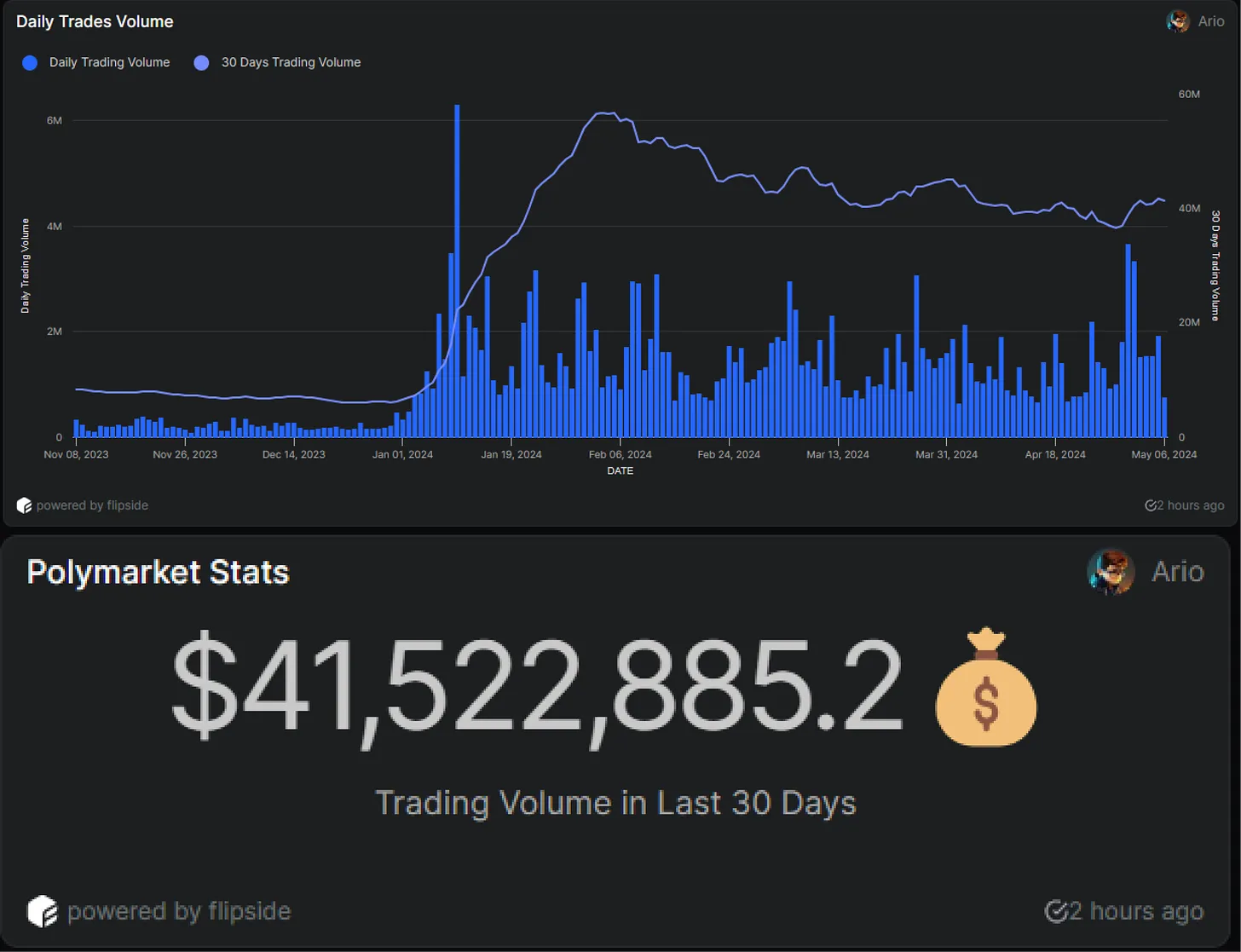Open Ario's avatar in Daily Trades Volume card

1178,21
